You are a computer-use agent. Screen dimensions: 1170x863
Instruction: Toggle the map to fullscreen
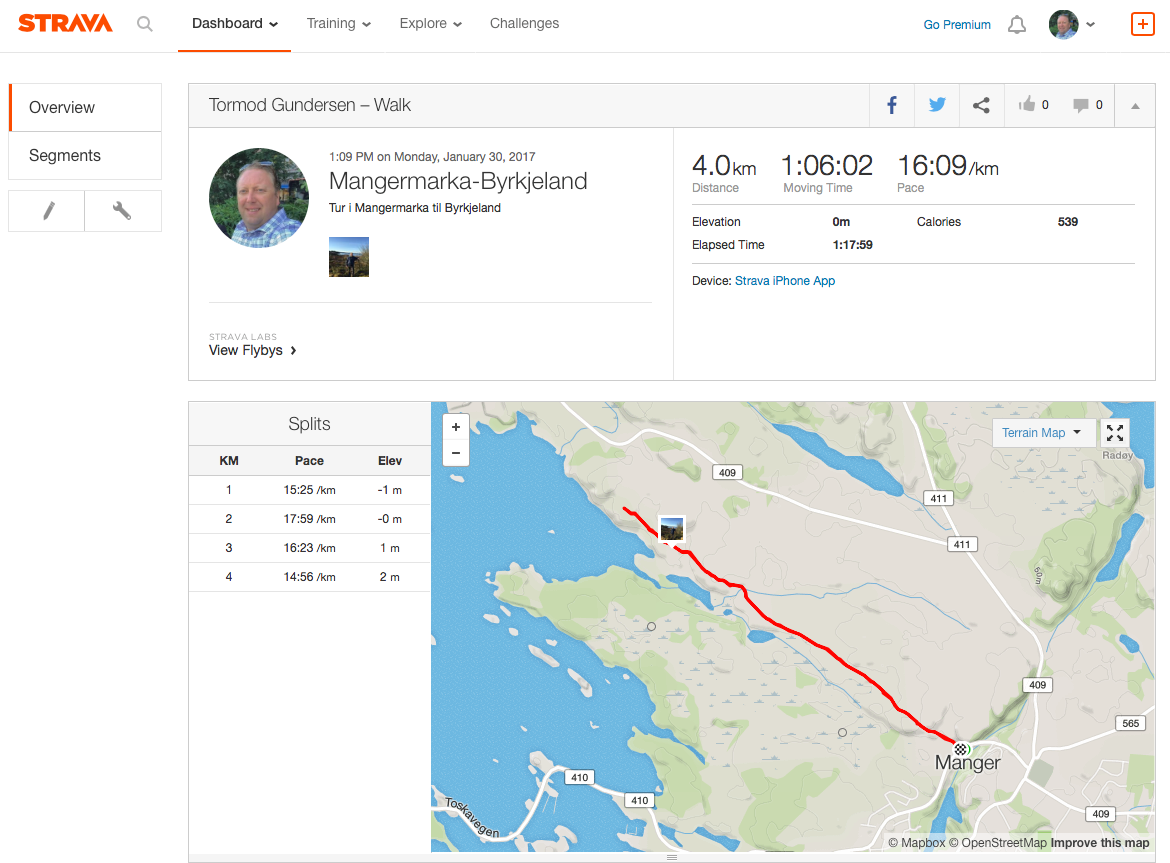(1115, 433)
